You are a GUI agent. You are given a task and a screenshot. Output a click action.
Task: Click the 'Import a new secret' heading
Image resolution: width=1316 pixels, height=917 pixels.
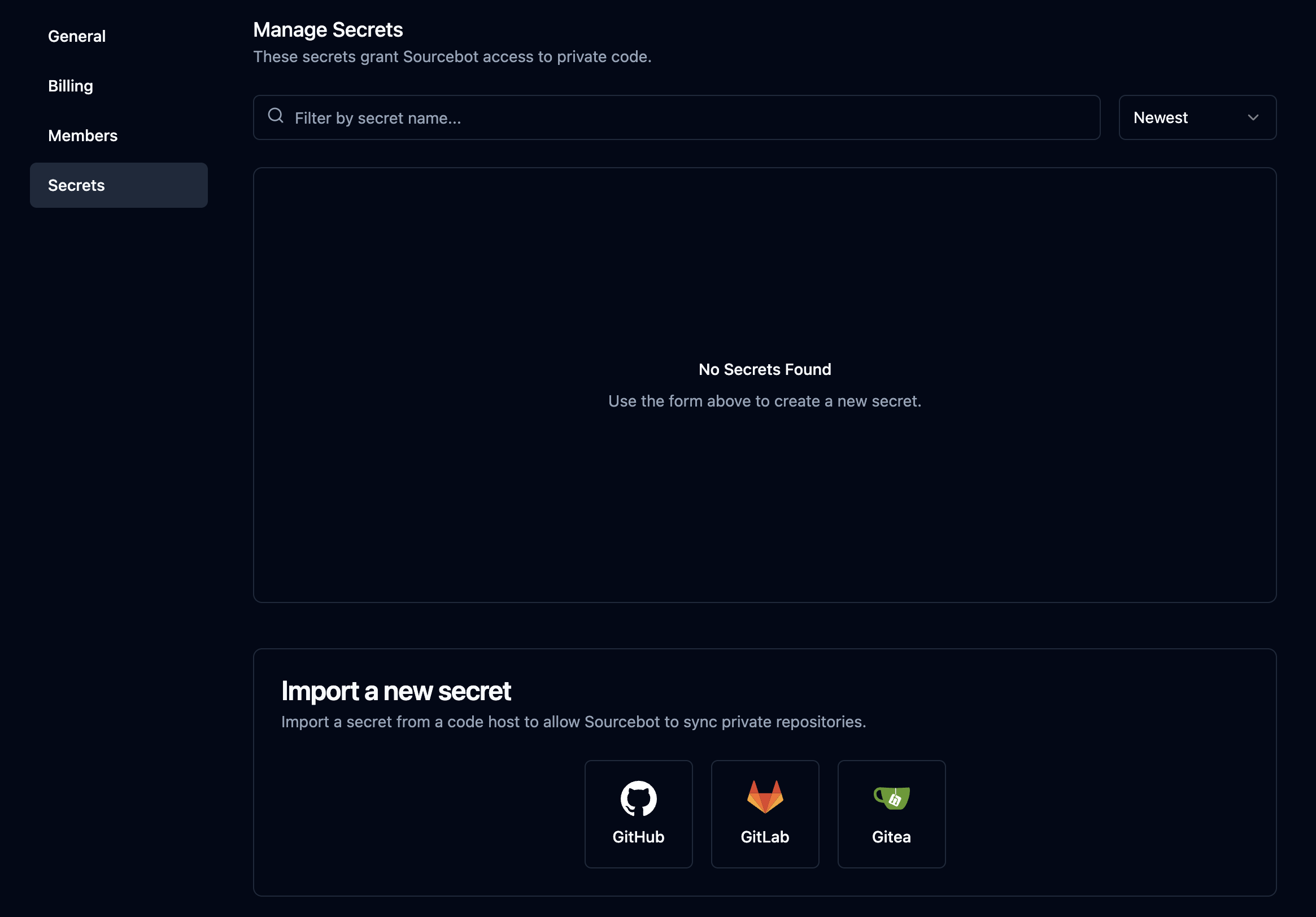click(395, 691)
